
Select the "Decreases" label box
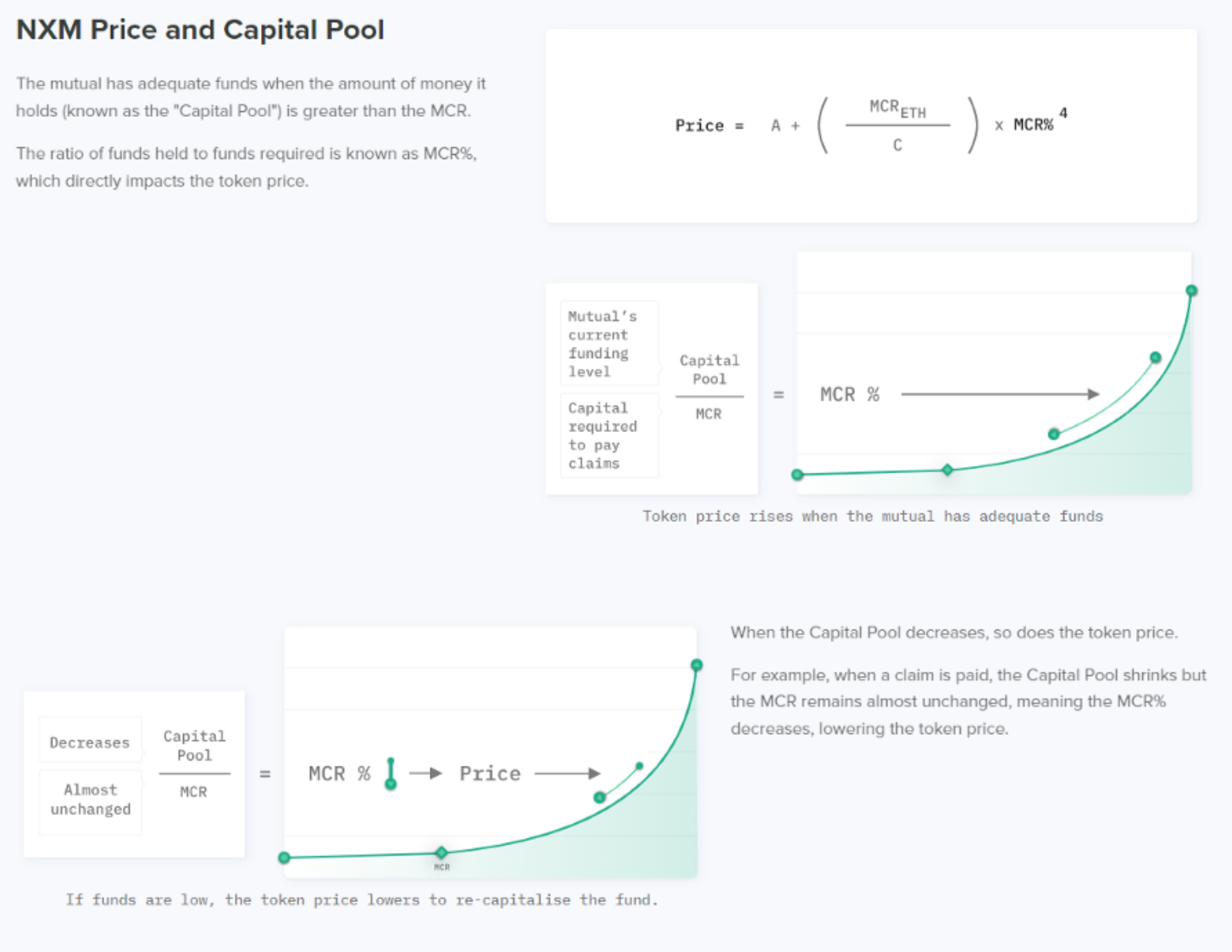90,743
